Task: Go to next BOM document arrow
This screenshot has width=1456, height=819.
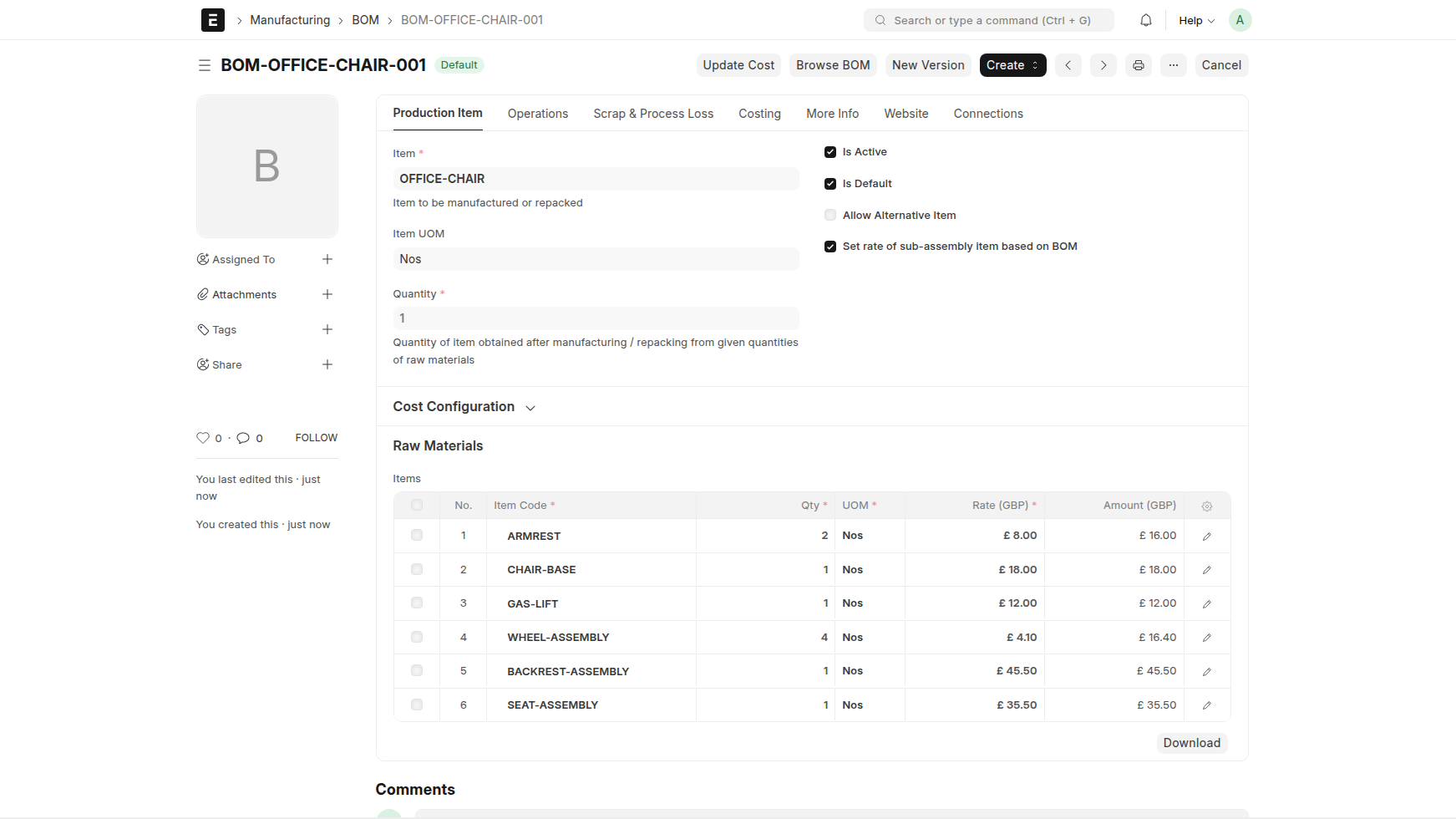Action: coord(1103,65)
